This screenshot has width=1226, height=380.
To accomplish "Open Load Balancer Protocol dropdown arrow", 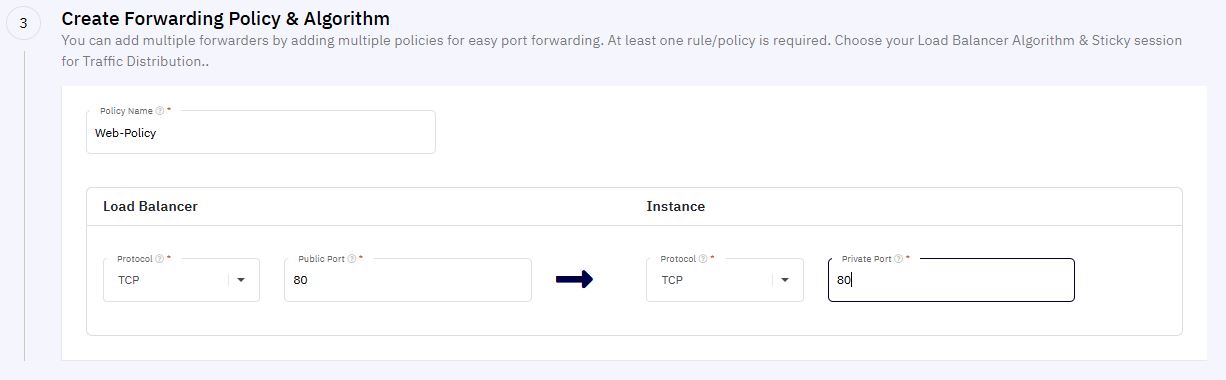I will [x=241, y=280].
